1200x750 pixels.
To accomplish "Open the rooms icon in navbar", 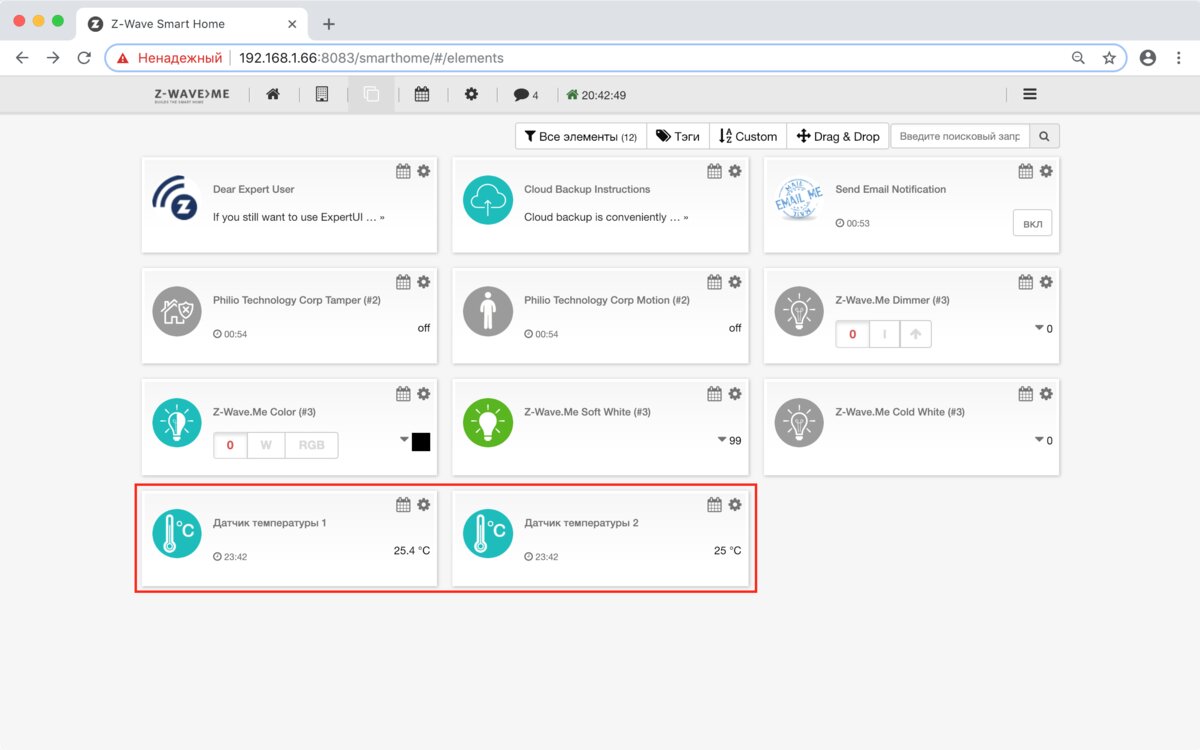I will (322, 95).
